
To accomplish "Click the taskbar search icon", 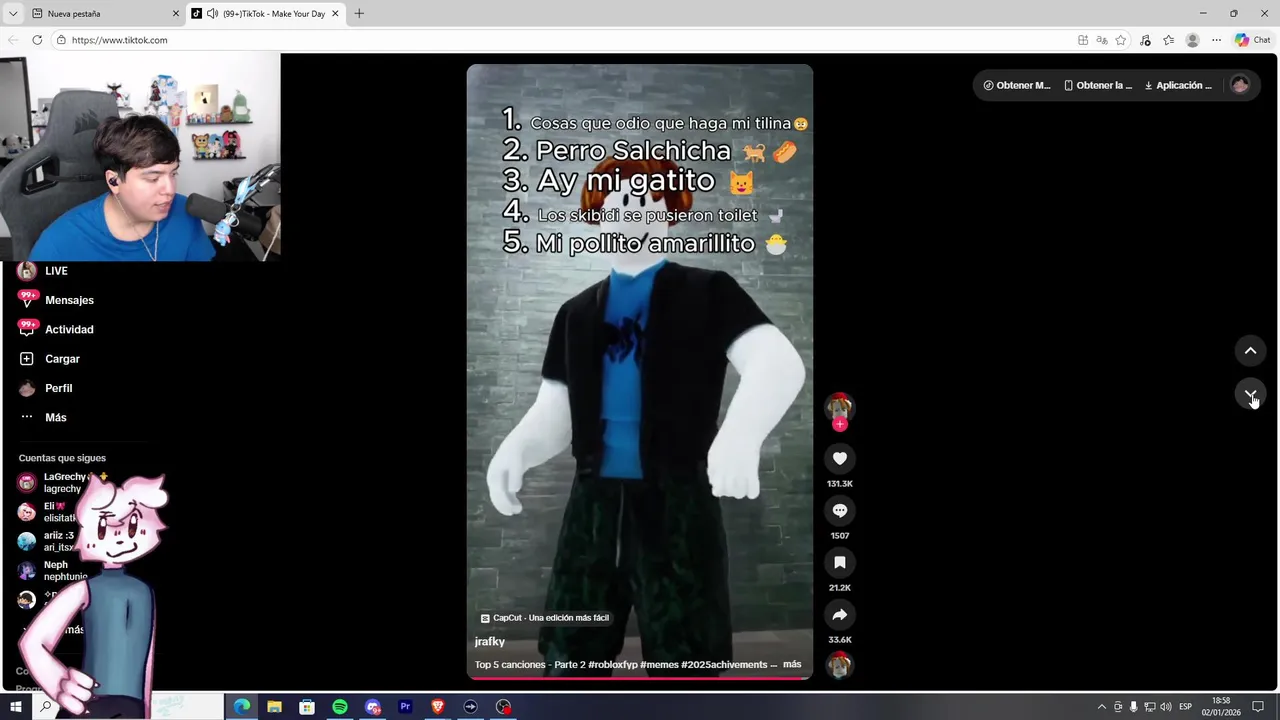I will [45, 707].
